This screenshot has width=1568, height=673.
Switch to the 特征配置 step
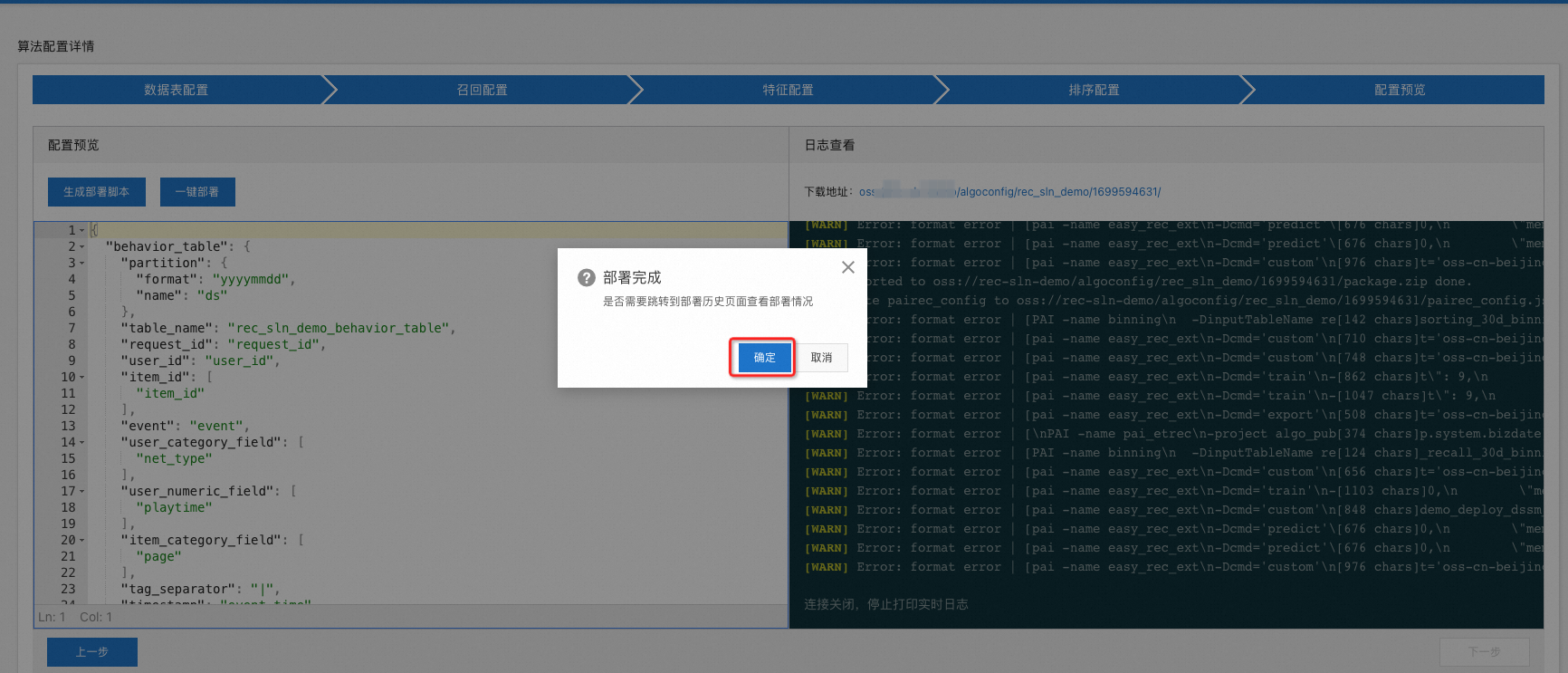point(788,90)
